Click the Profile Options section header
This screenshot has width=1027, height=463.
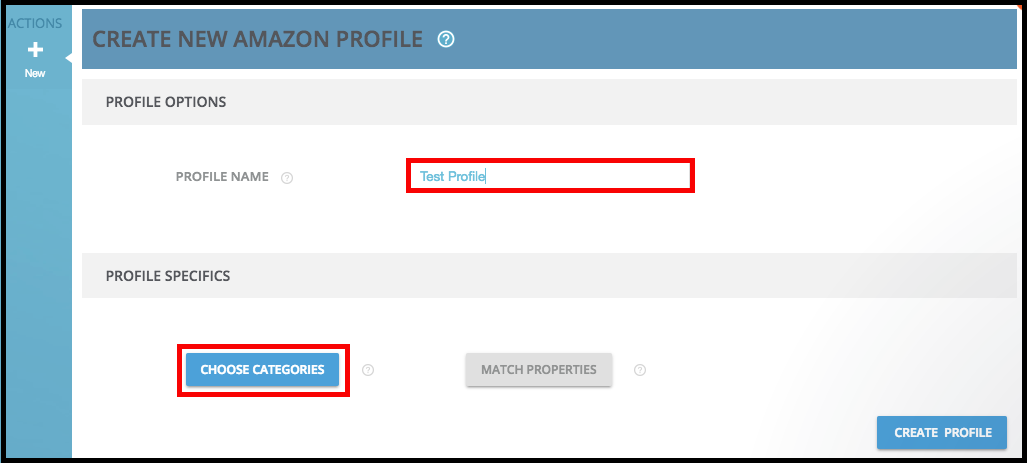point(166,102)
